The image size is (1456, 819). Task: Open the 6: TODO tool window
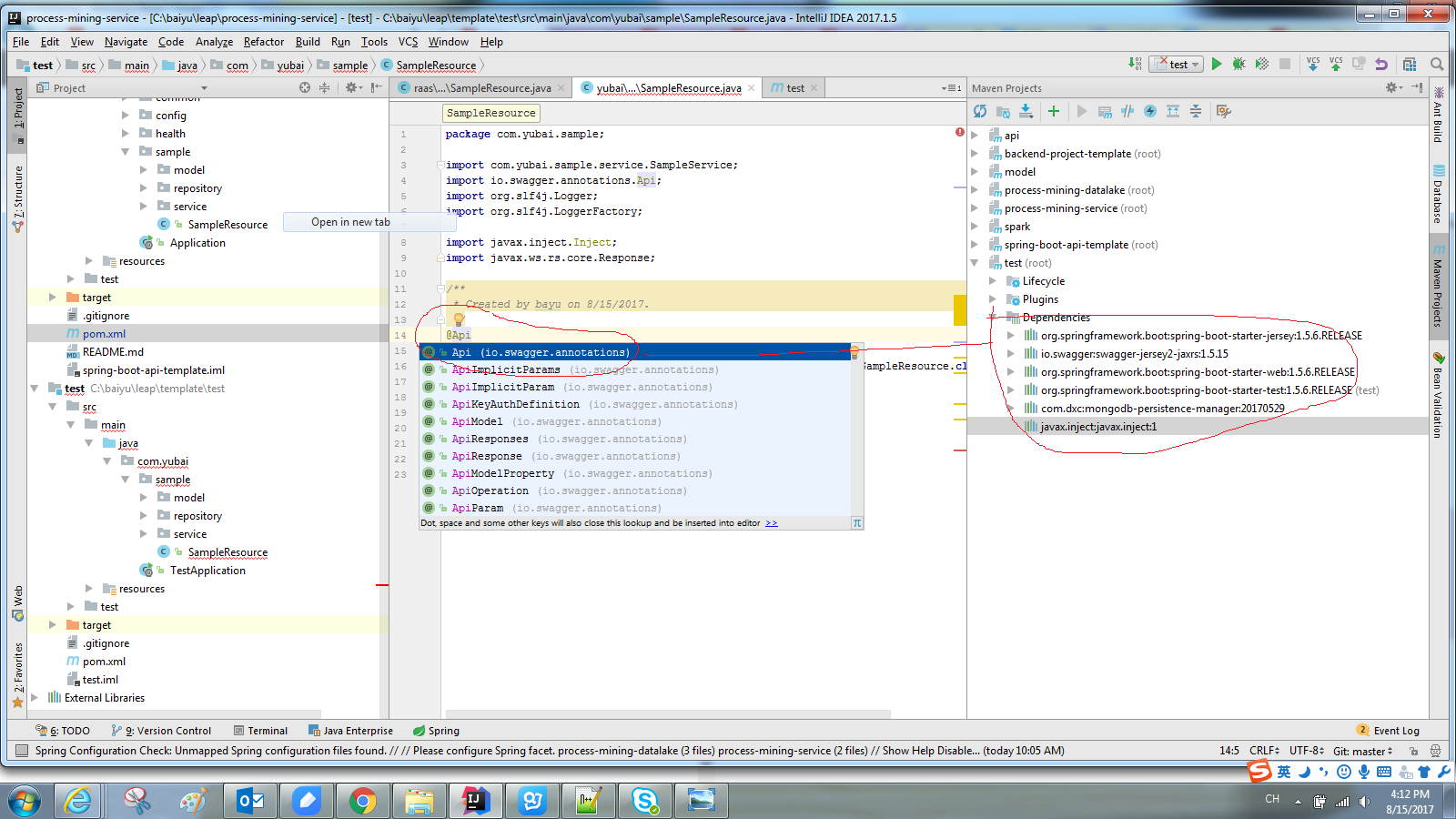63,730
